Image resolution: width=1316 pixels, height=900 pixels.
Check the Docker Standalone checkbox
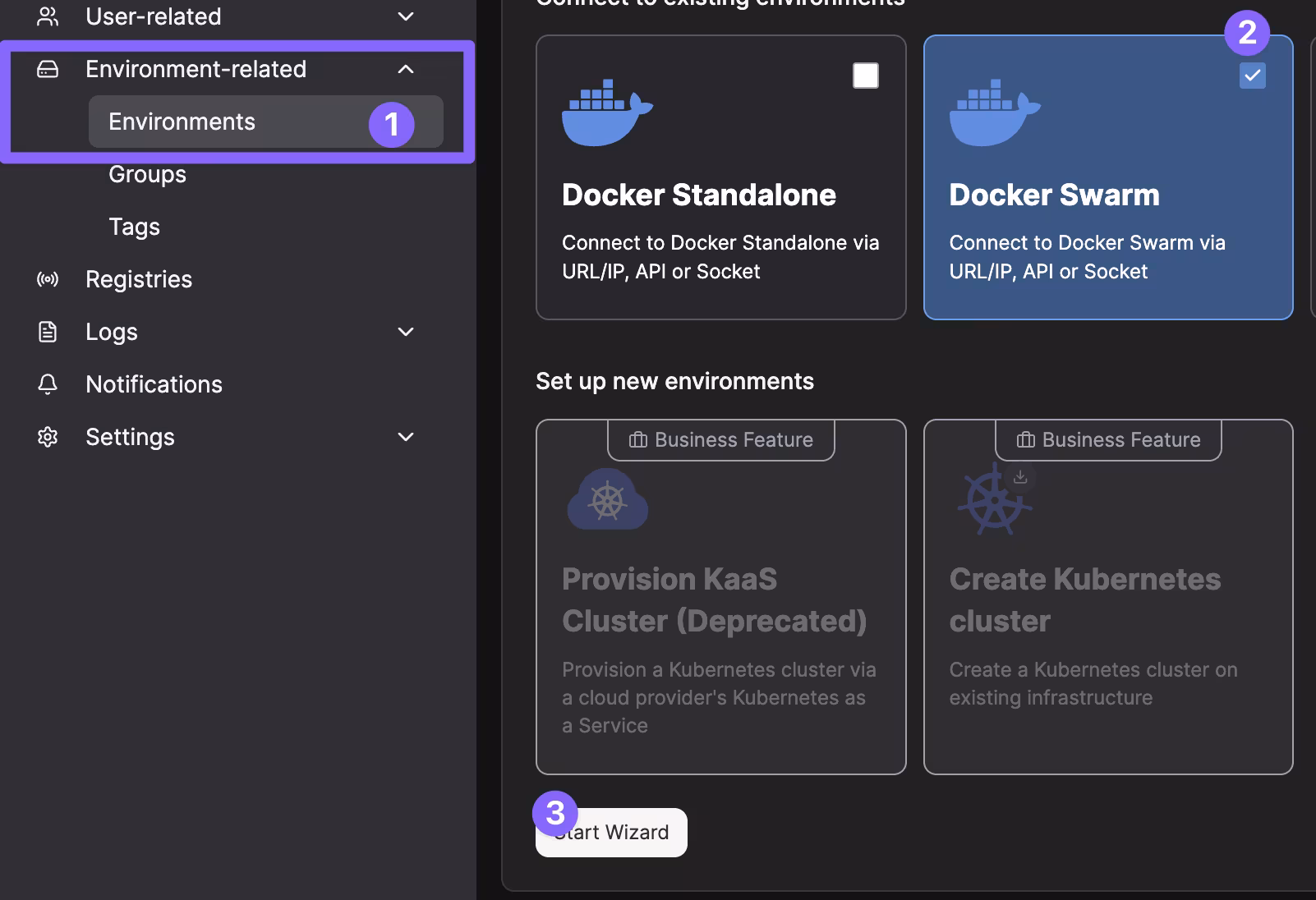pyautogui.click(x=865, y=76)
